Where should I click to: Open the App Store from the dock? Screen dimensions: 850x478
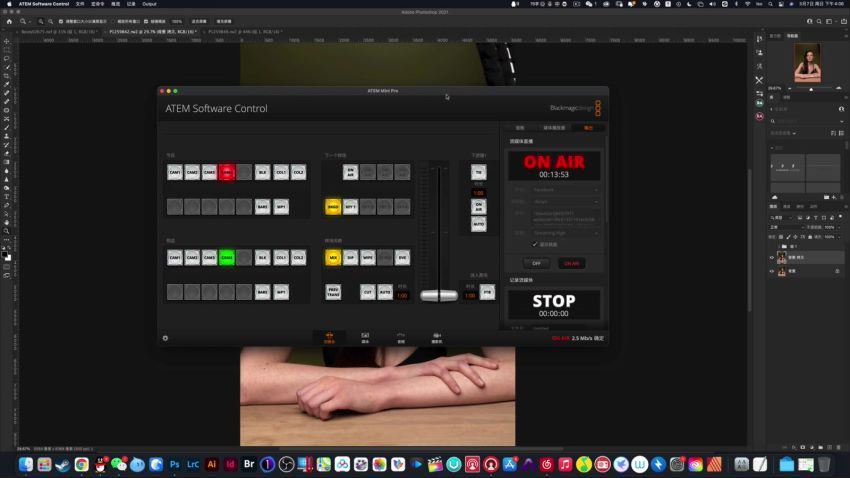[510, 464]
